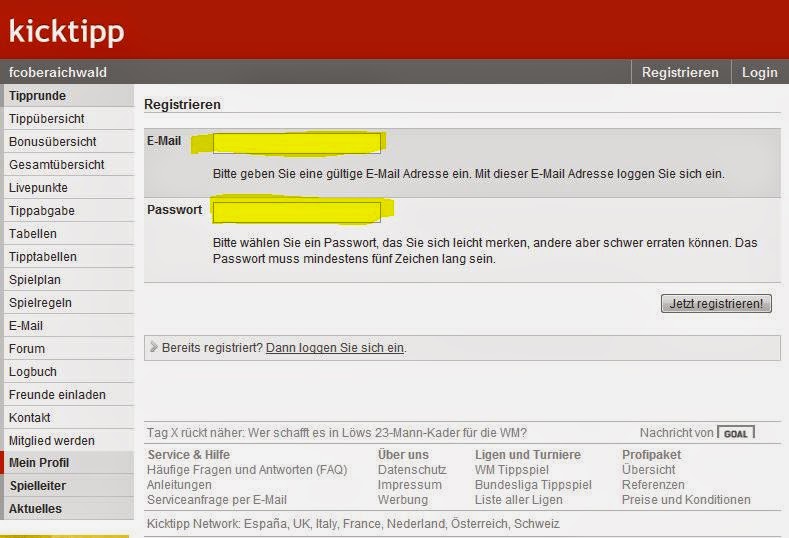This screenshot has height=538, width=789.
Task: Open the Referenzen footer link
Action: (x=653, y=485)
